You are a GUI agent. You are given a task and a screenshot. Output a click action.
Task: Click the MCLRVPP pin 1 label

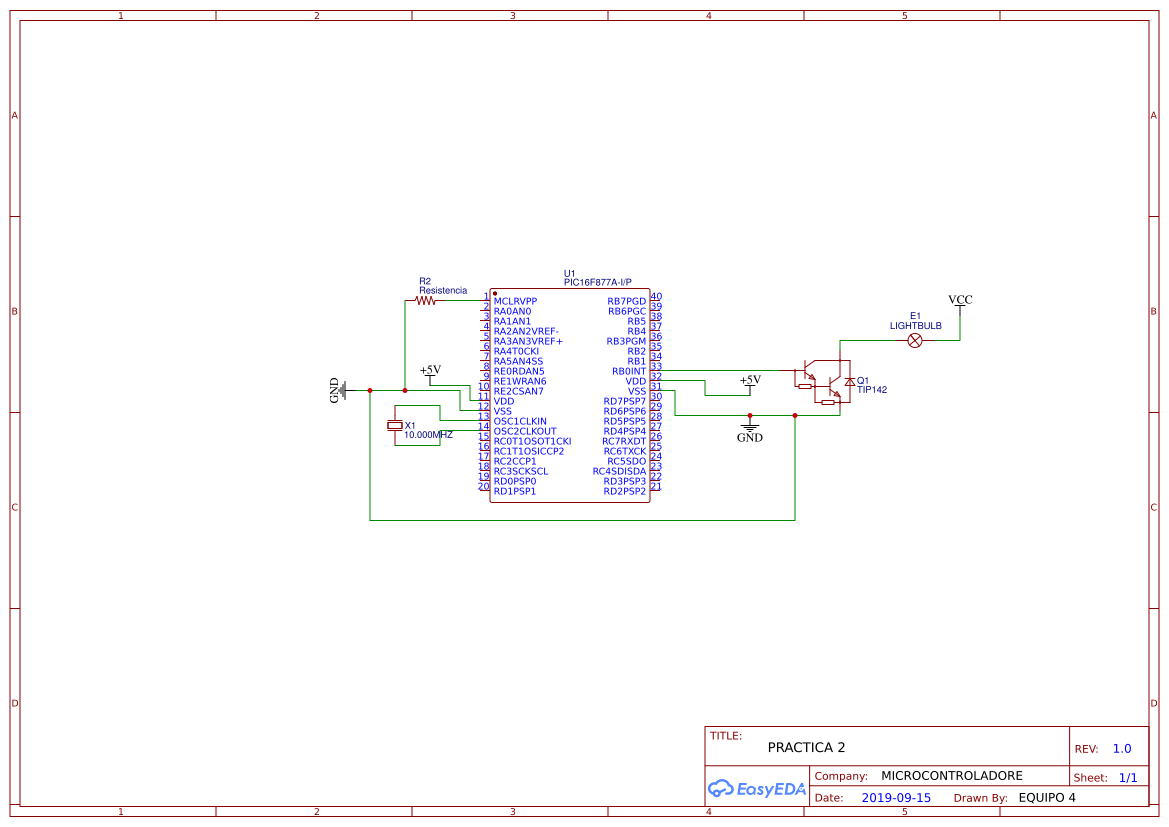pyautogui.click(x=517, y=301)
